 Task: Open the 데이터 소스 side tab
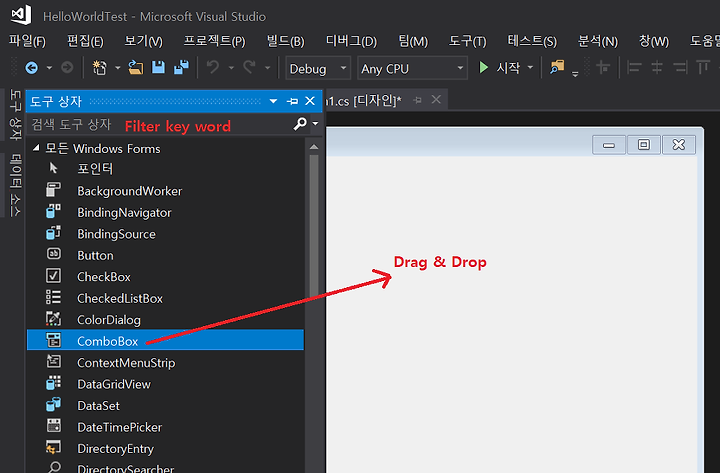tap(15, 185)
